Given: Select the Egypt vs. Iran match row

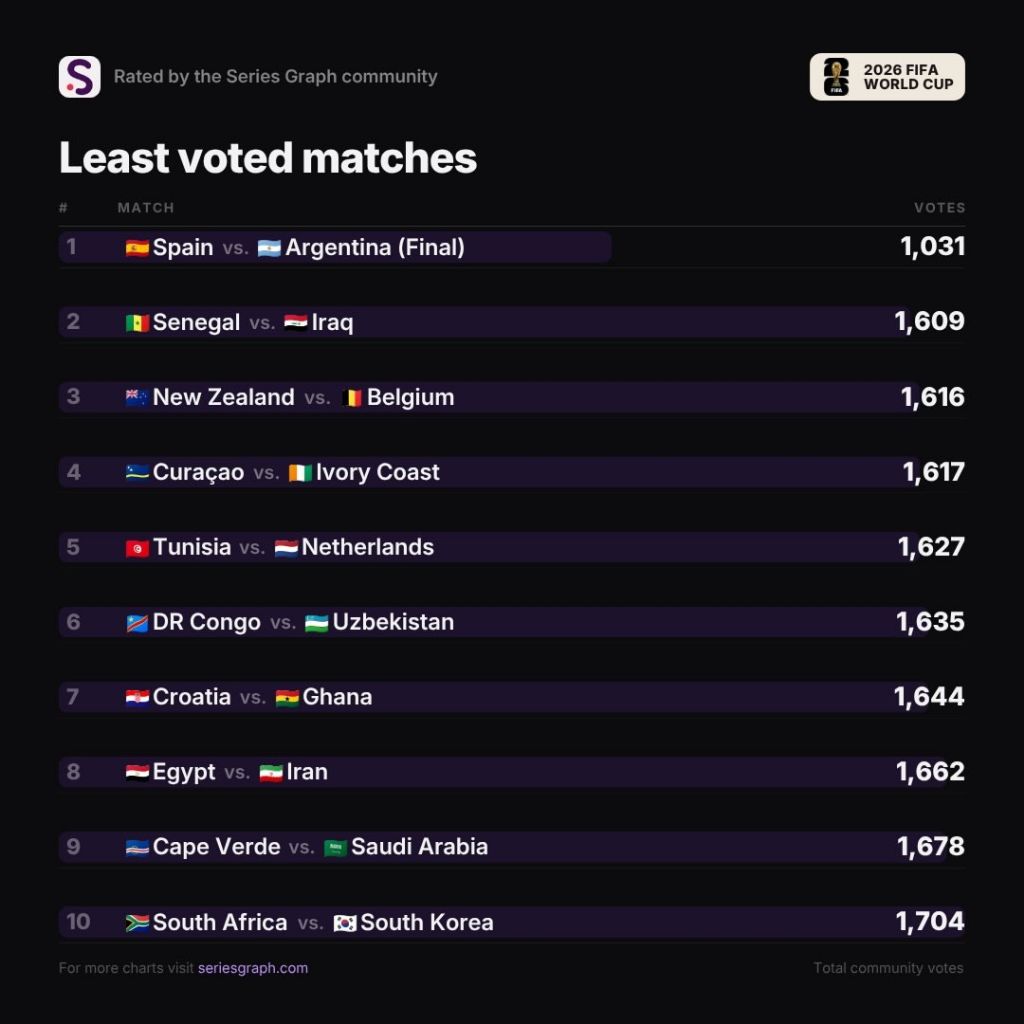Looking at the screenshot, I should pos(512,772).
